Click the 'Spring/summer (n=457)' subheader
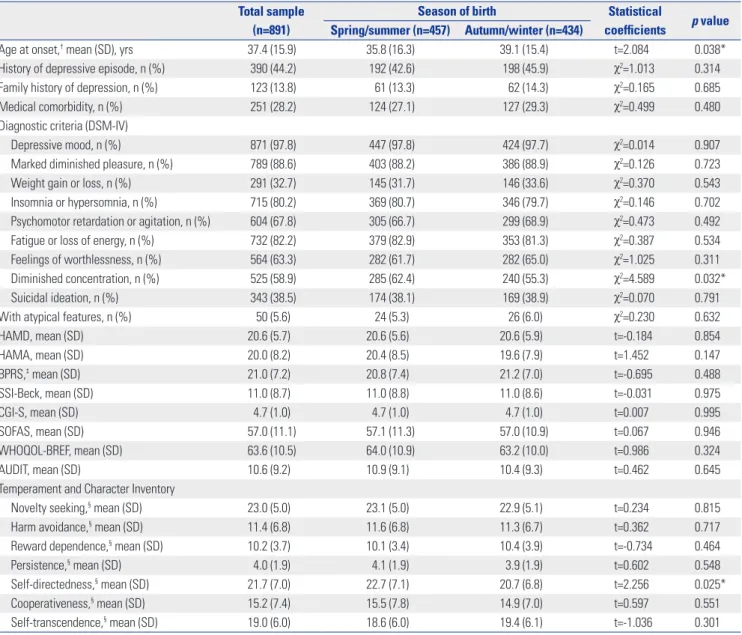742x635 pixels. [390, 30]
